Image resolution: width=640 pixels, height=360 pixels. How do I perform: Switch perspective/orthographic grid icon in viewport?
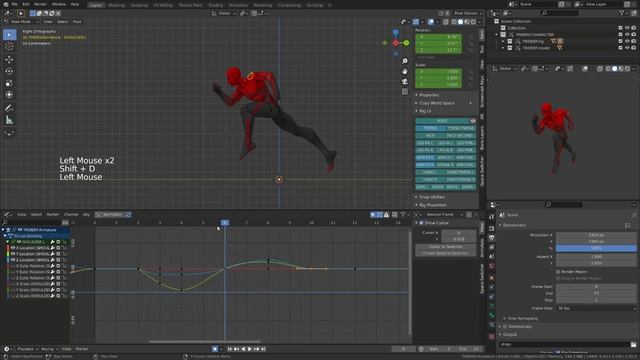click(404, 92)
